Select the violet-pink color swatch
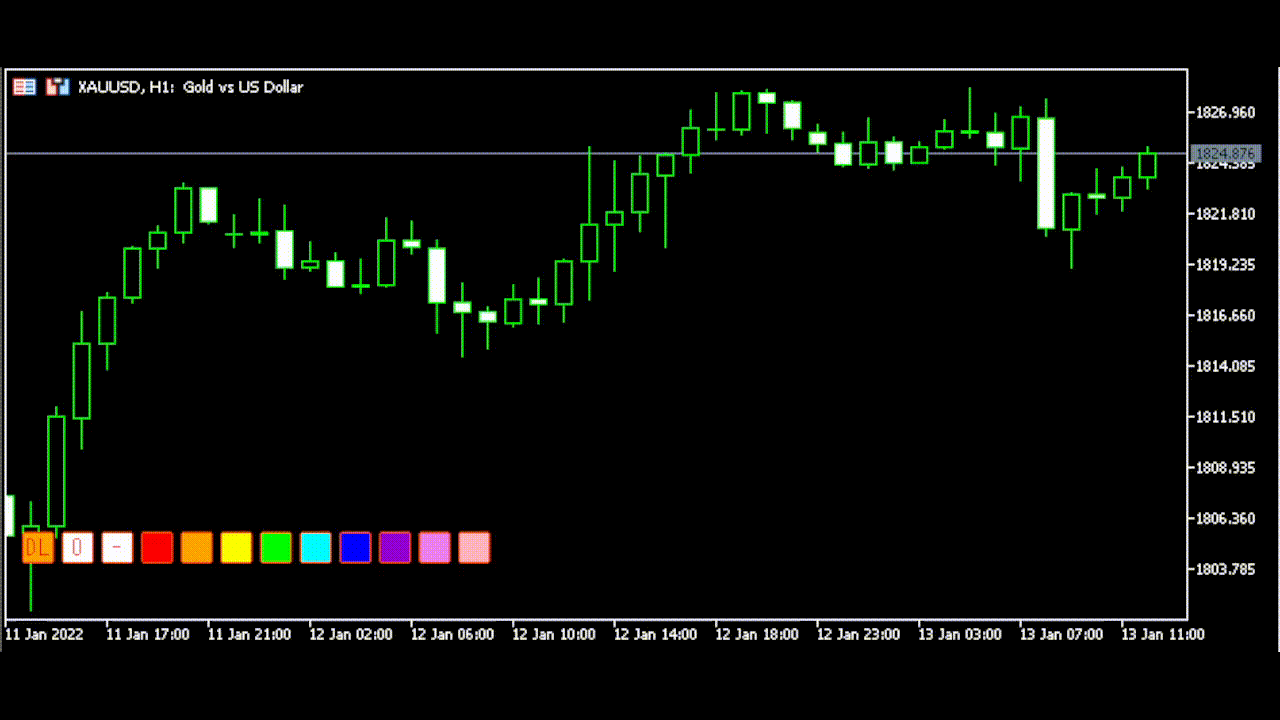 pyautogui.click(x=435, y=548)
